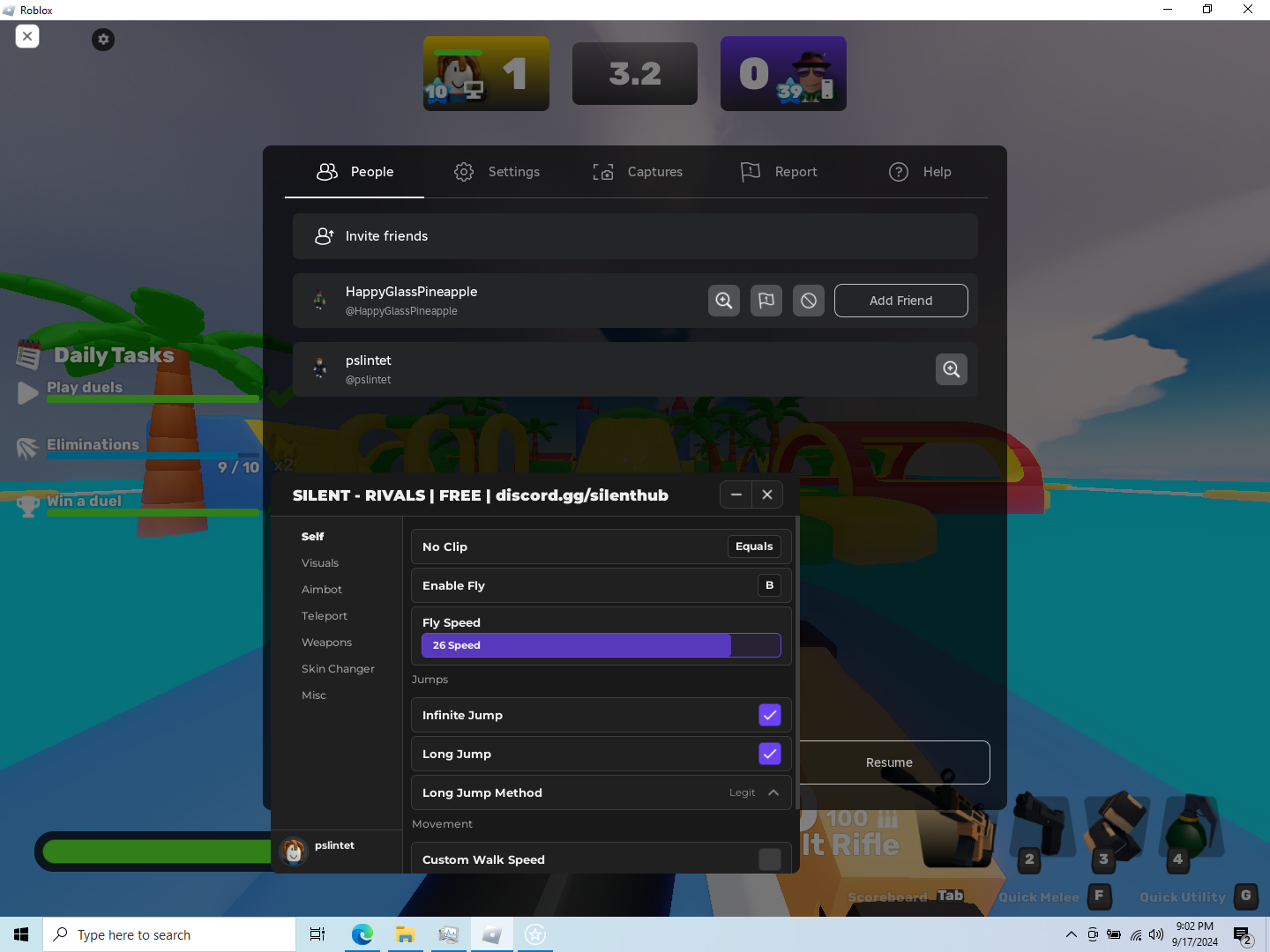Select the Weapons category in cheat sidebar
The width and height of the screenshot is (1270, 952).
pyautogui.click(x=326, y=642)
